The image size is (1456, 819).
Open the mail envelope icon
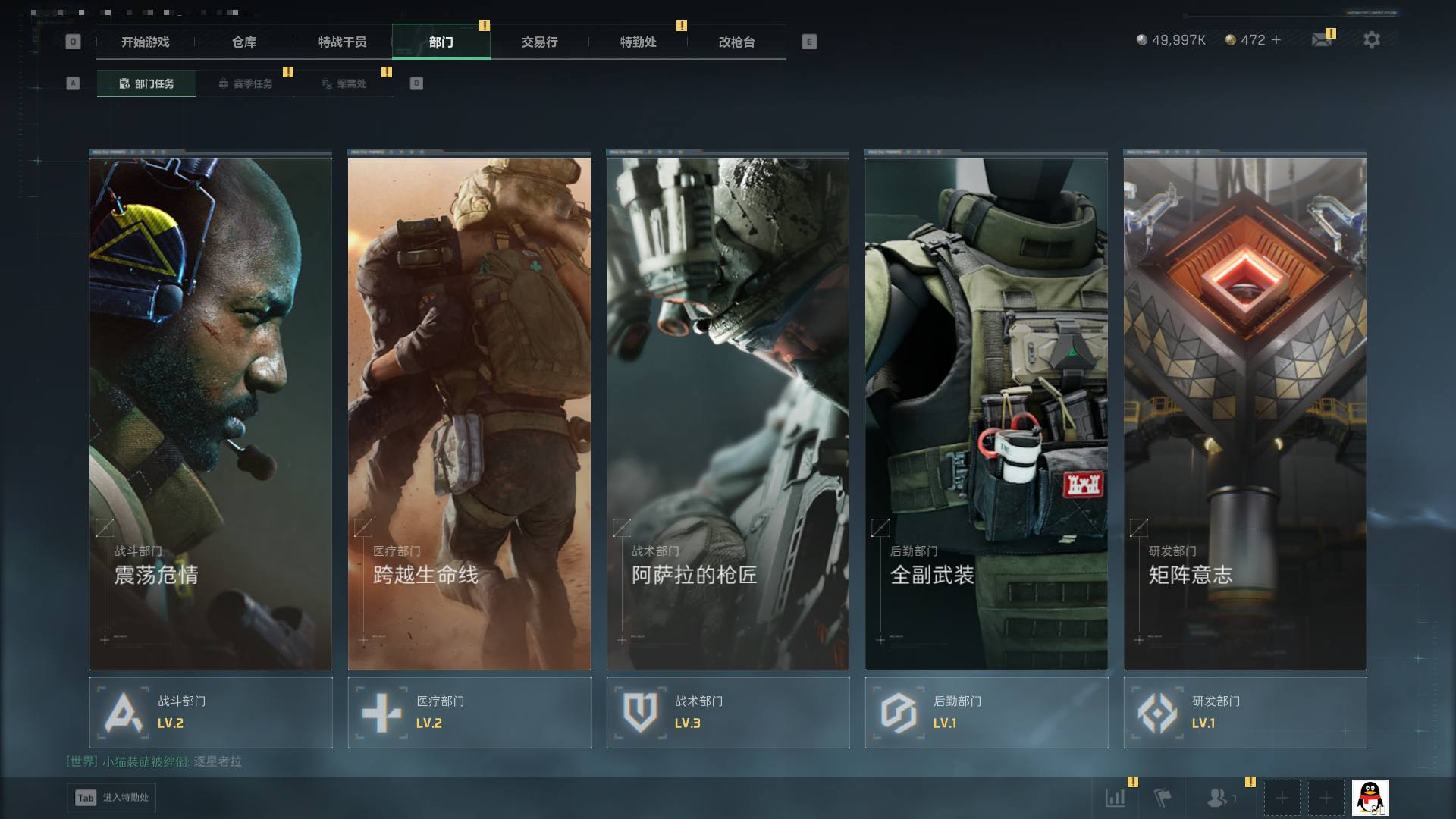(1322, 39)
